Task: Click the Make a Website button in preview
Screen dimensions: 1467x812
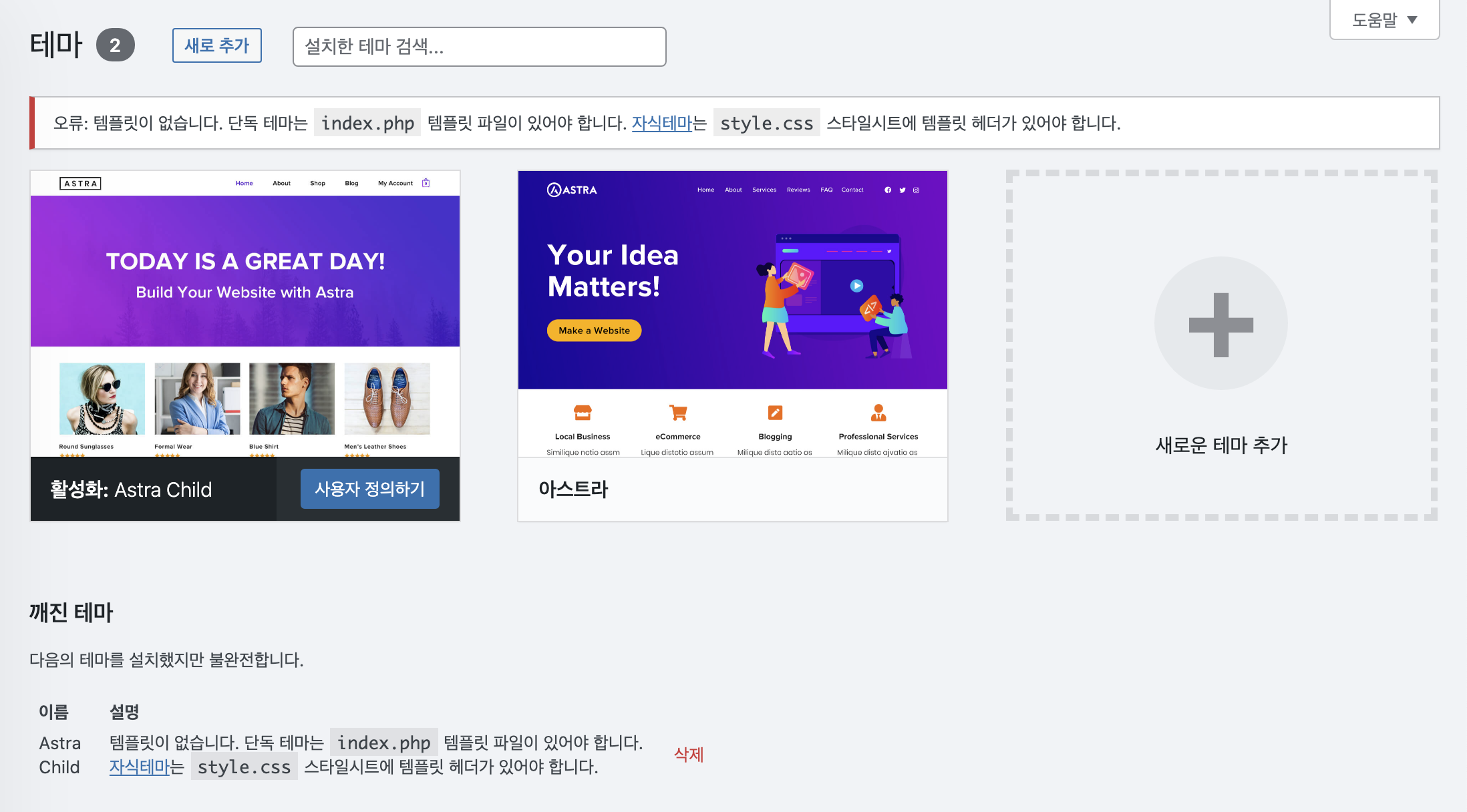Action: click(594, 331)
